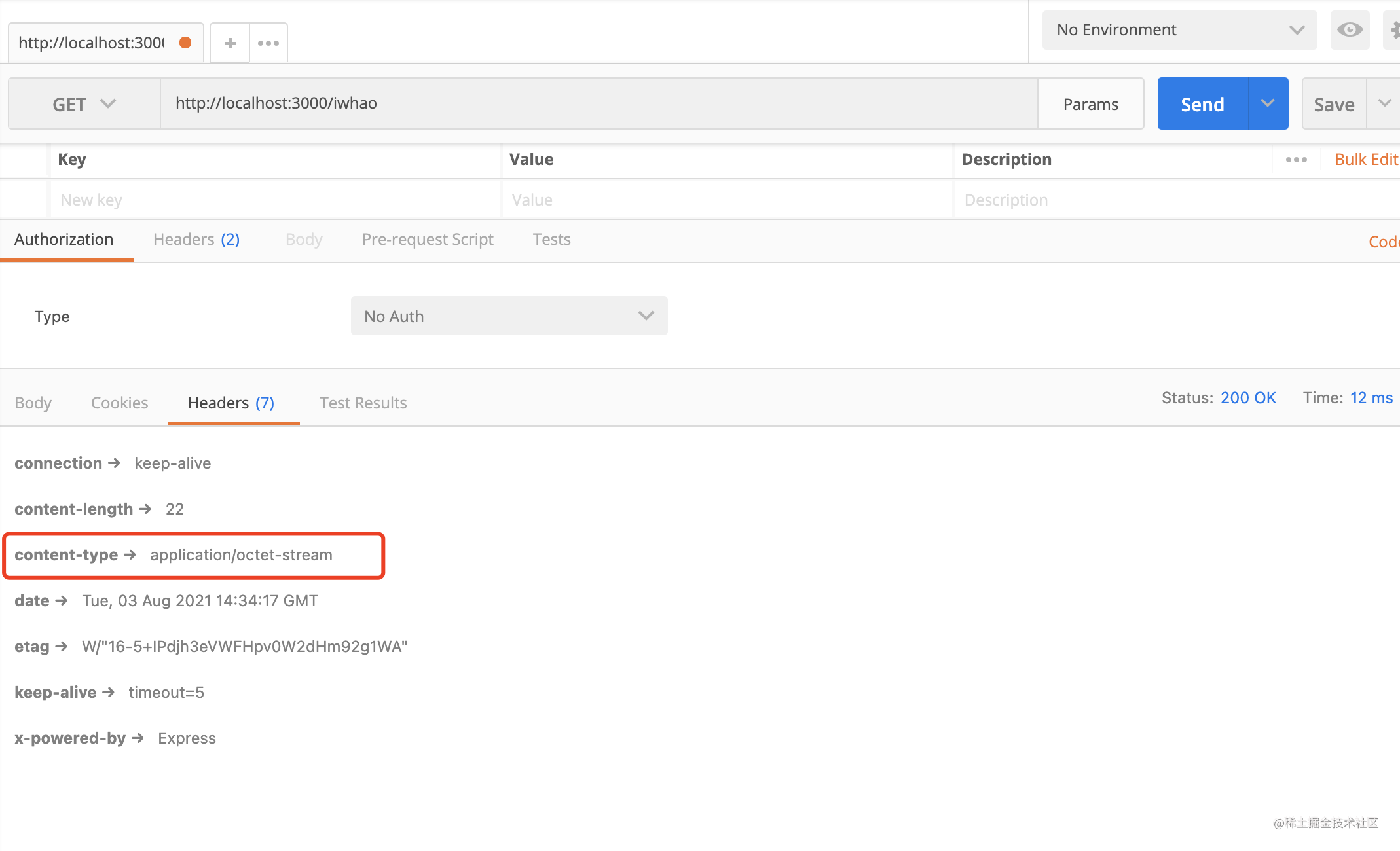Click the request URL input field
Viewport: 1400px width, 851px height.
(599, 103)
